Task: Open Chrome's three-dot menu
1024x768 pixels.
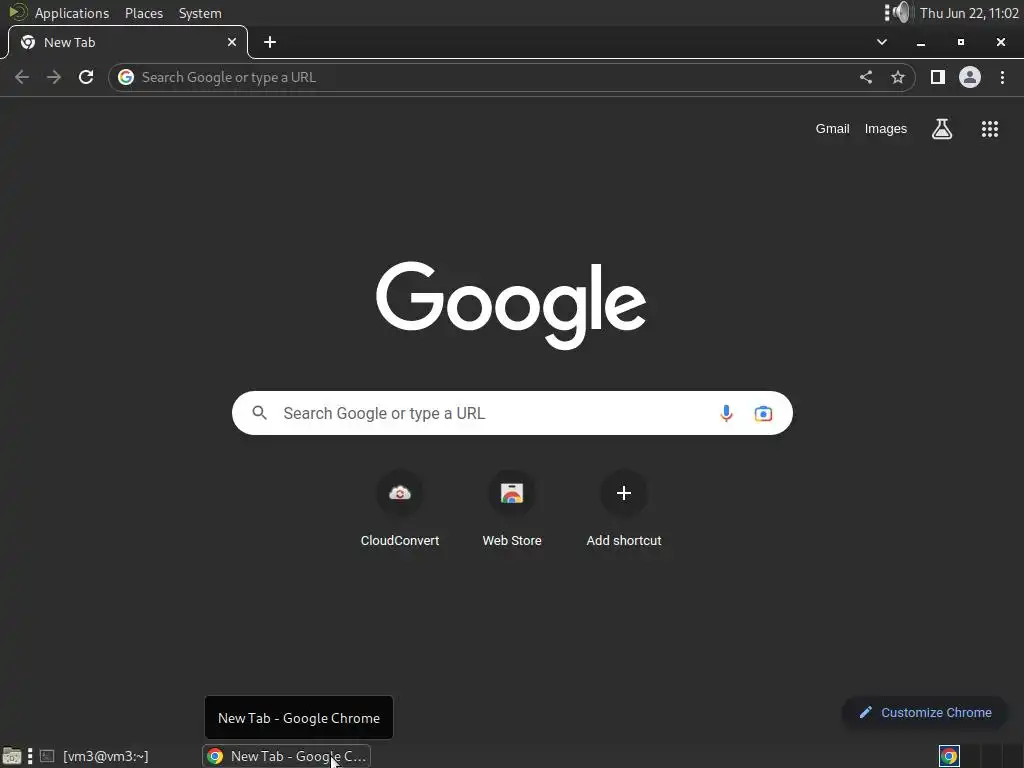Action: pos(1002,77)
